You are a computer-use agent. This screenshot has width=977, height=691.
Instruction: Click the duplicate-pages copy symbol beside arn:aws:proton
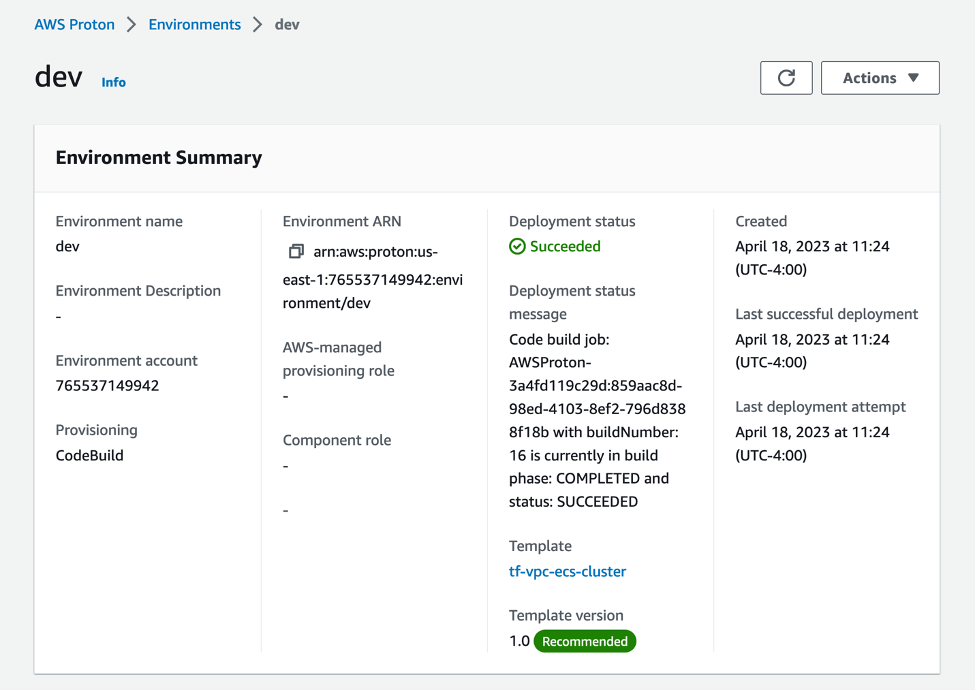[x=288, y=251]
